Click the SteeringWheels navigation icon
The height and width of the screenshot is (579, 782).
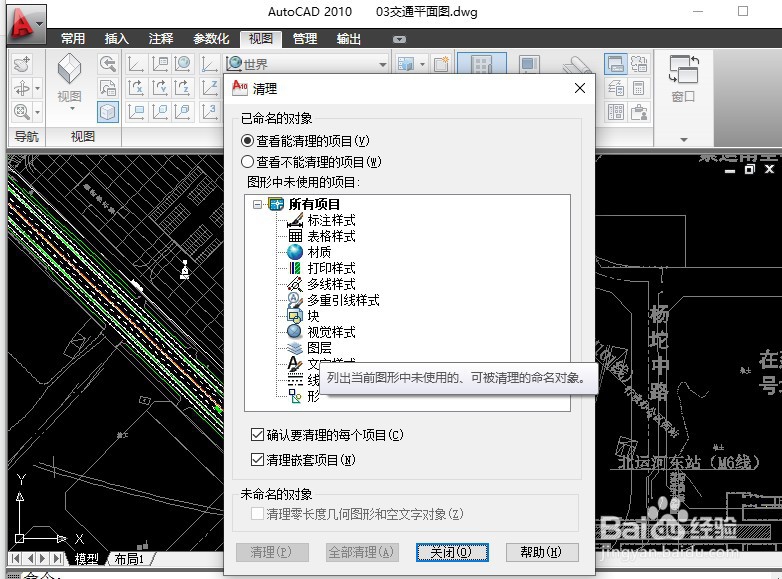click(22, 64)
